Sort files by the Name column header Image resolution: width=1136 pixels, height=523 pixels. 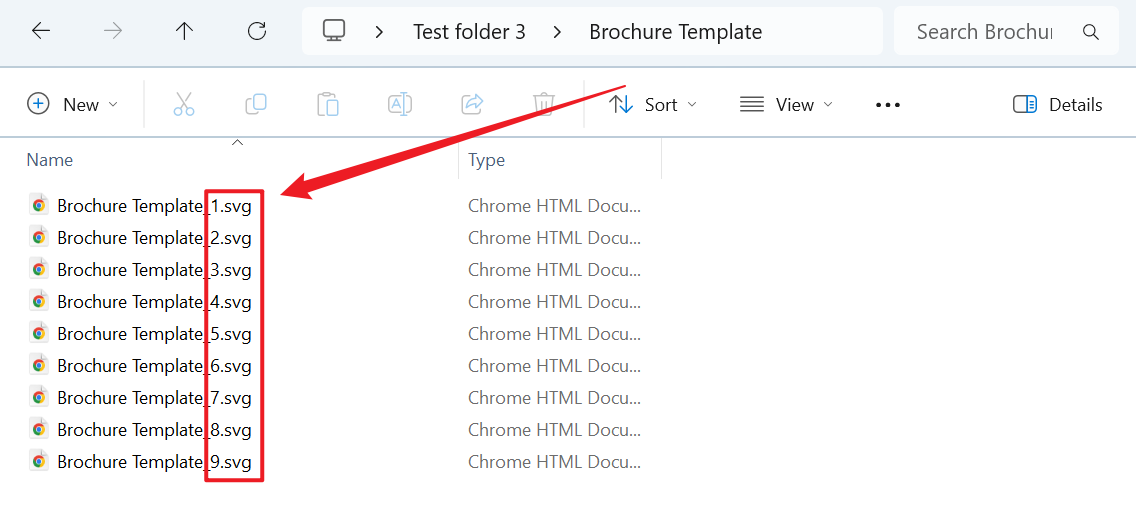(50, 160)
